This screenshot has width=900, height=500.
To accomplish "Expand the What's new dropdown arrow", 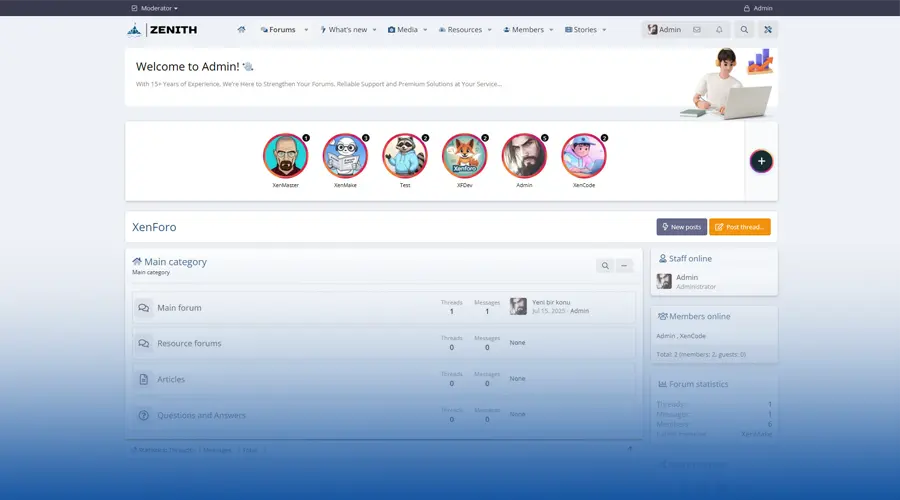I will pos(375,30).
